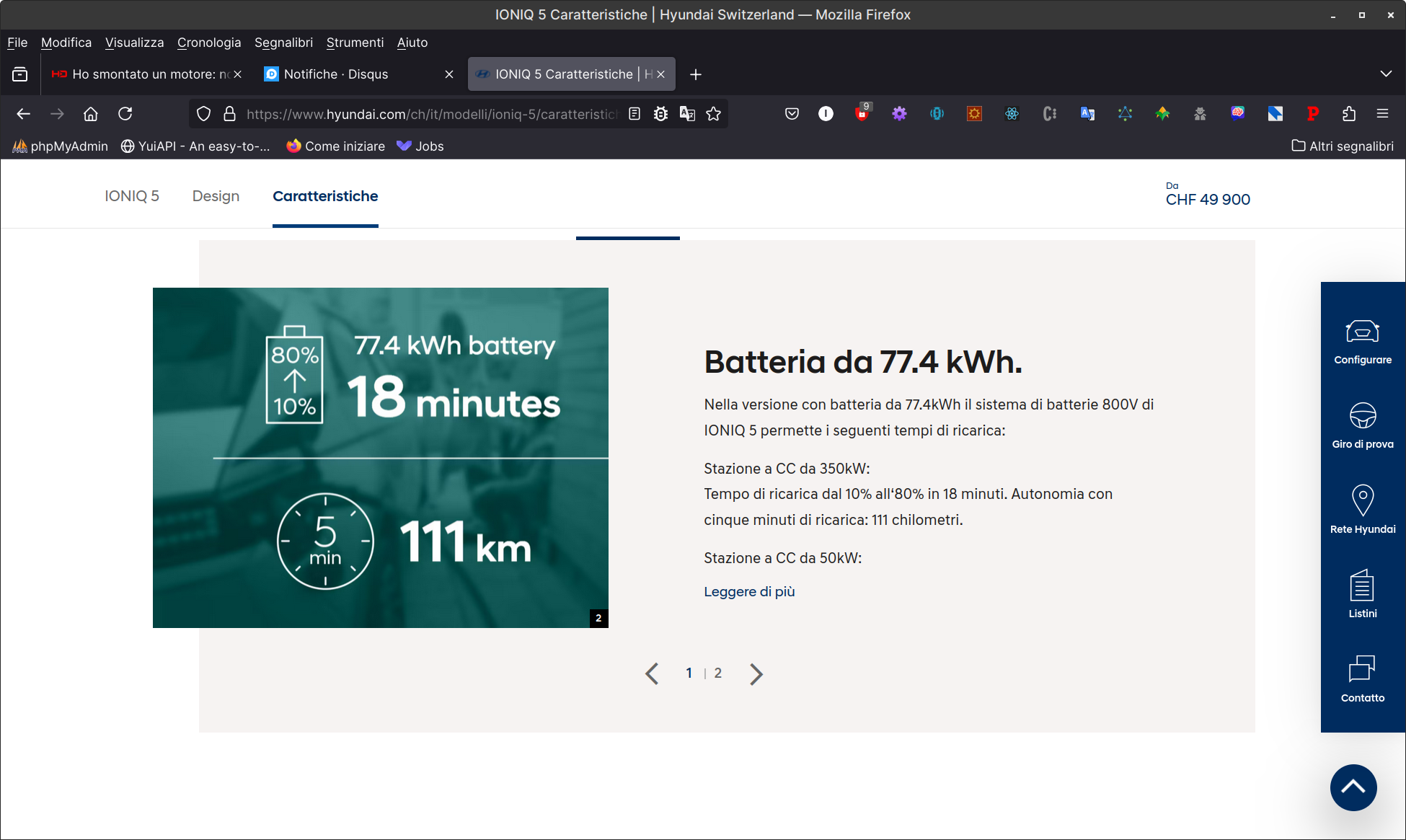1406x840 pixels.
Task: Reload the current page
Action: pyautogui.click(x=125, y=114)
